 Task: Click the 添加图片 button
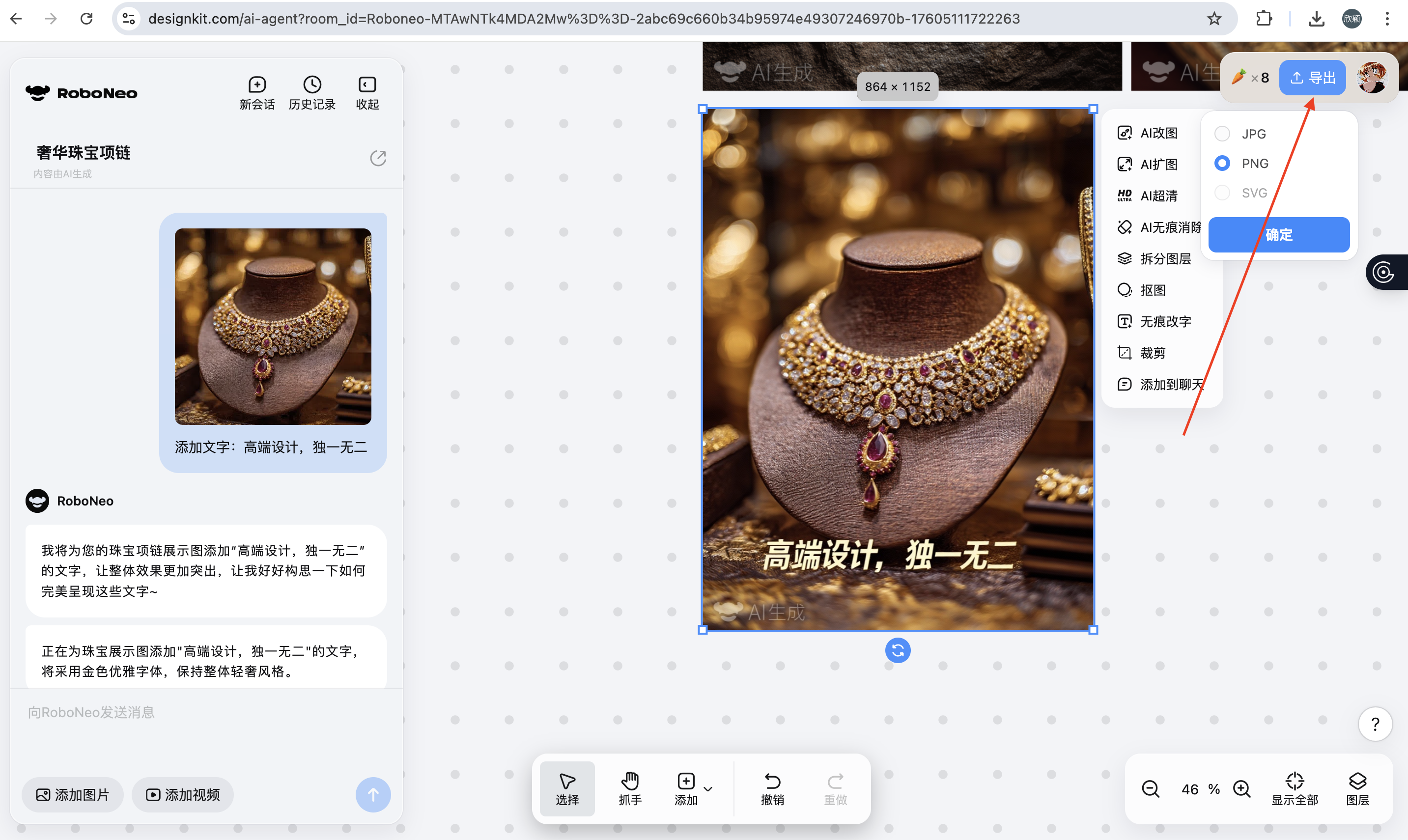[72, 794]
